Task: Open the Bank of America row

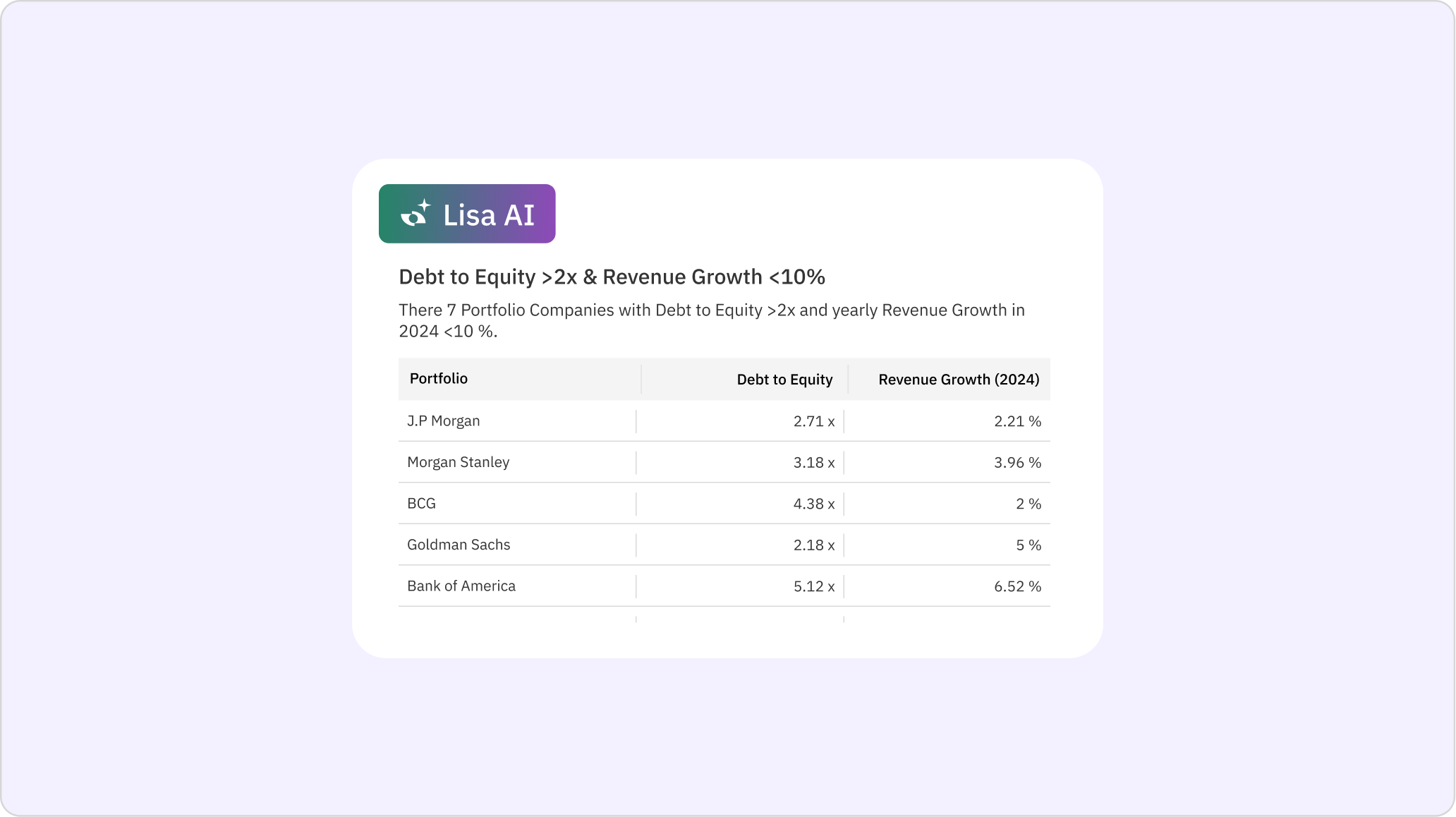Action: point(461,586)
